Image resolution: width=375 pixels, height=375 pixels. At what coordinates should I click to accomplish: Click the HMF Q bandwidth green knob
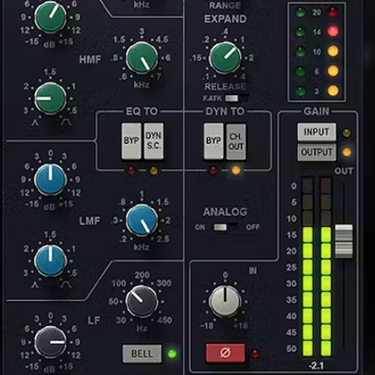click(50, 98)
